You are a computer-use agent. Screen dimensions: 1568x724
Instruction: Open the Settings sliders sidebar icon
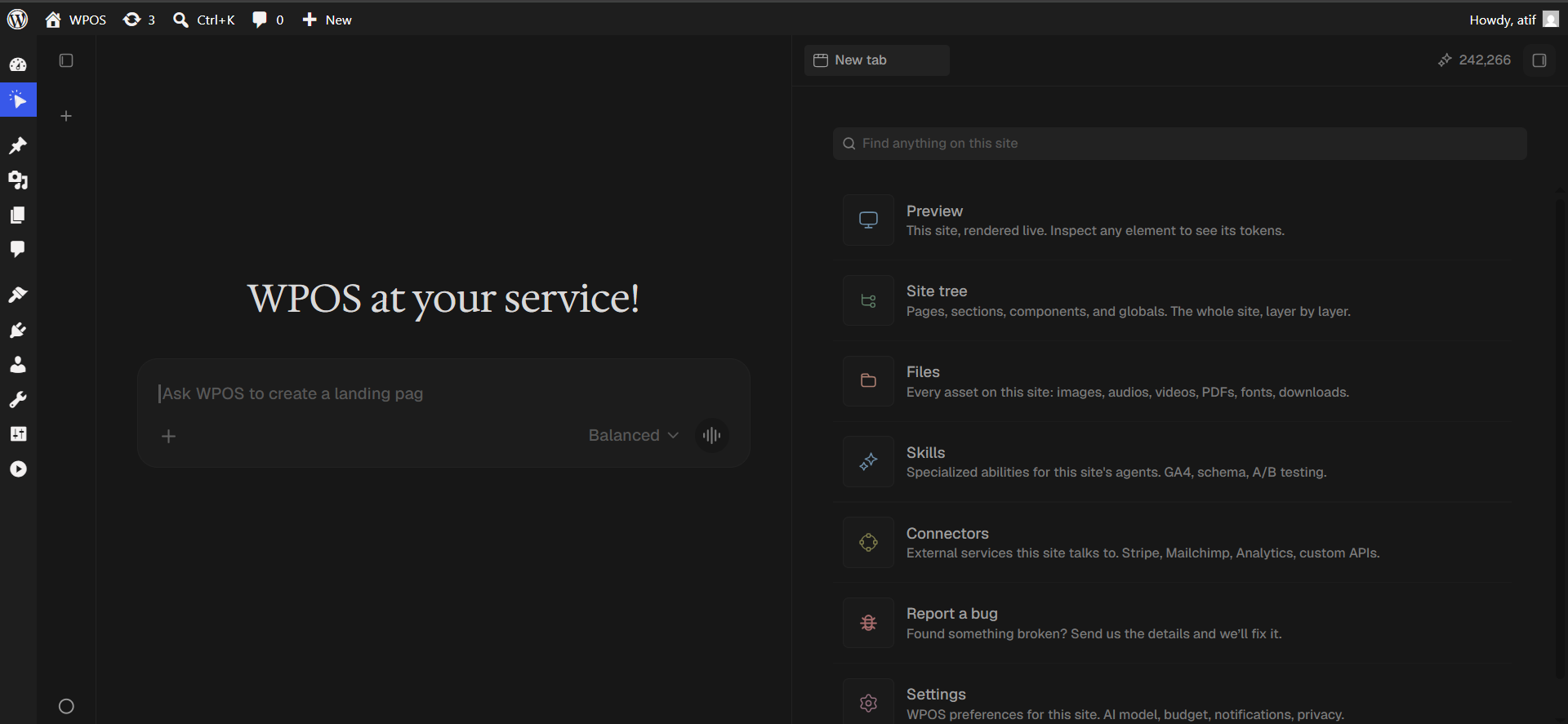(18, 433)
